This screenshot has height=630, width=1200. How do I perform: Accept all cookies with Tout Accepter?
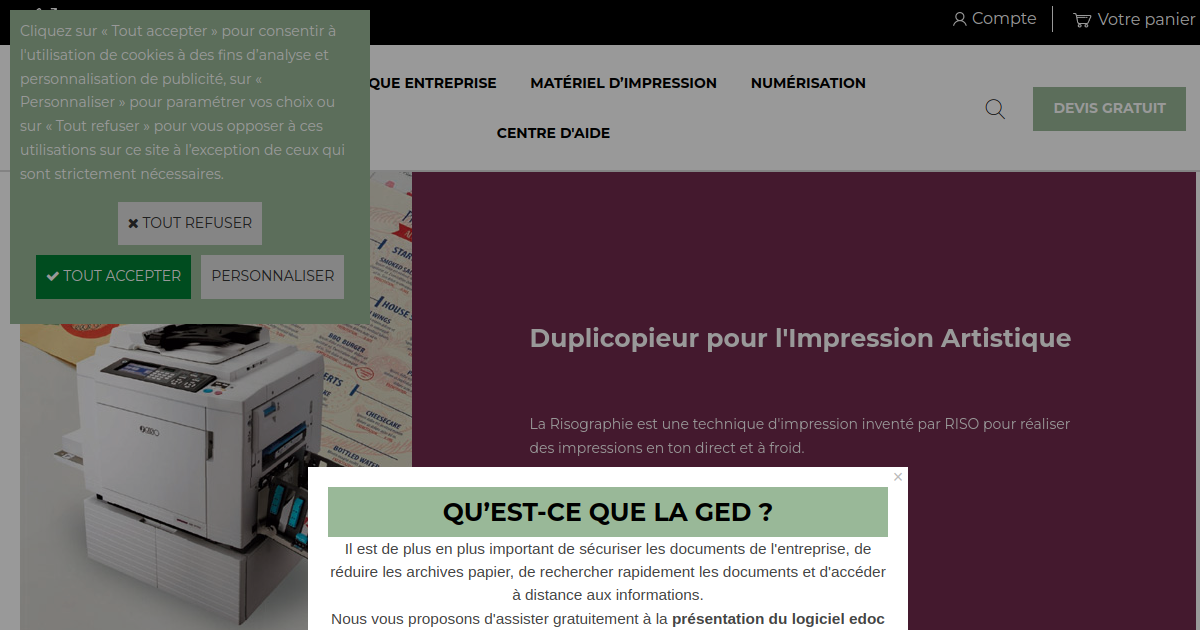113,276
